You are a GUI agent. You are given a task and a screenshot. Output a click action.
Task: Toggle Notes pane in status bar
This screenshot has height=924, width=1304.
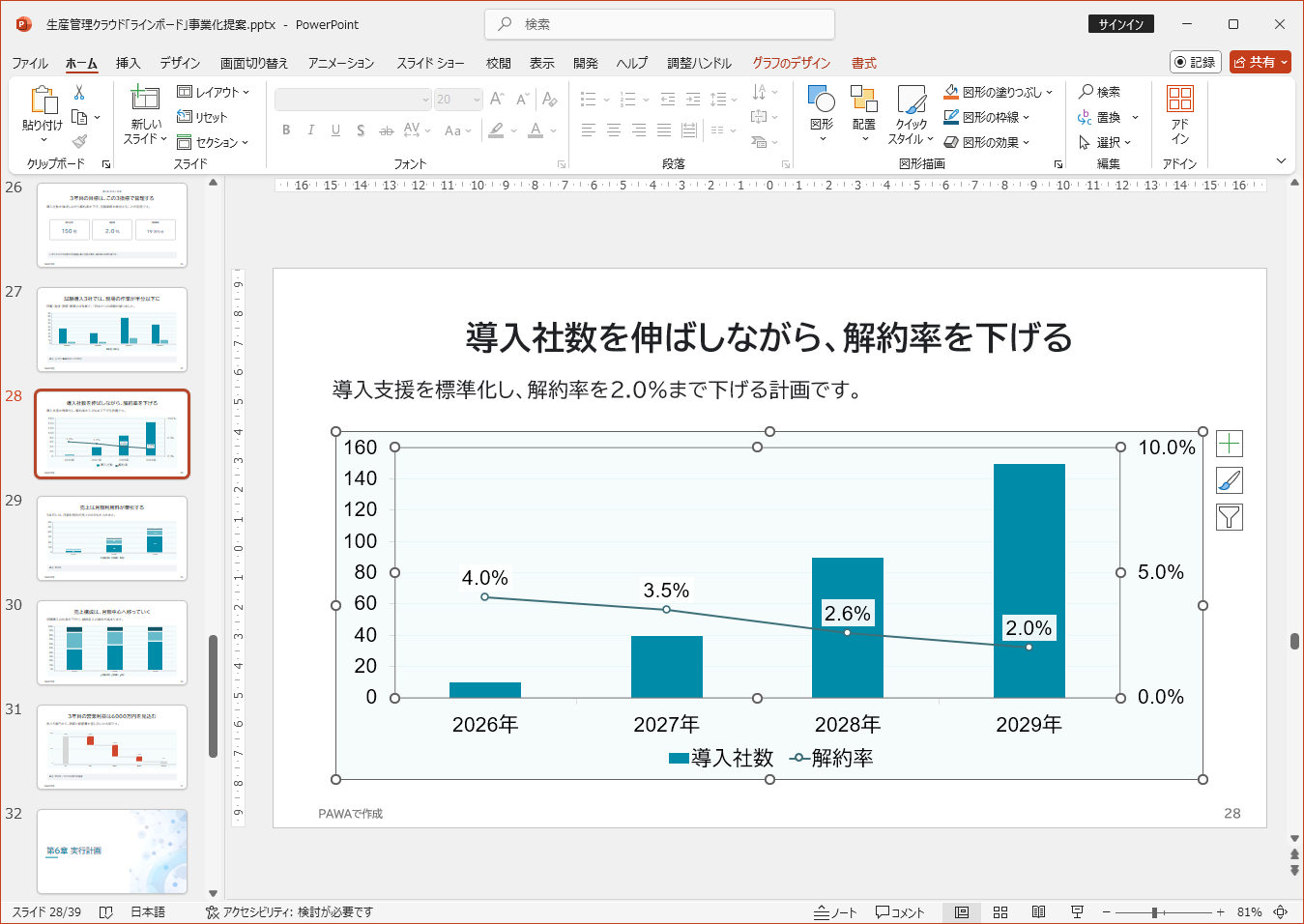(835, 912)
